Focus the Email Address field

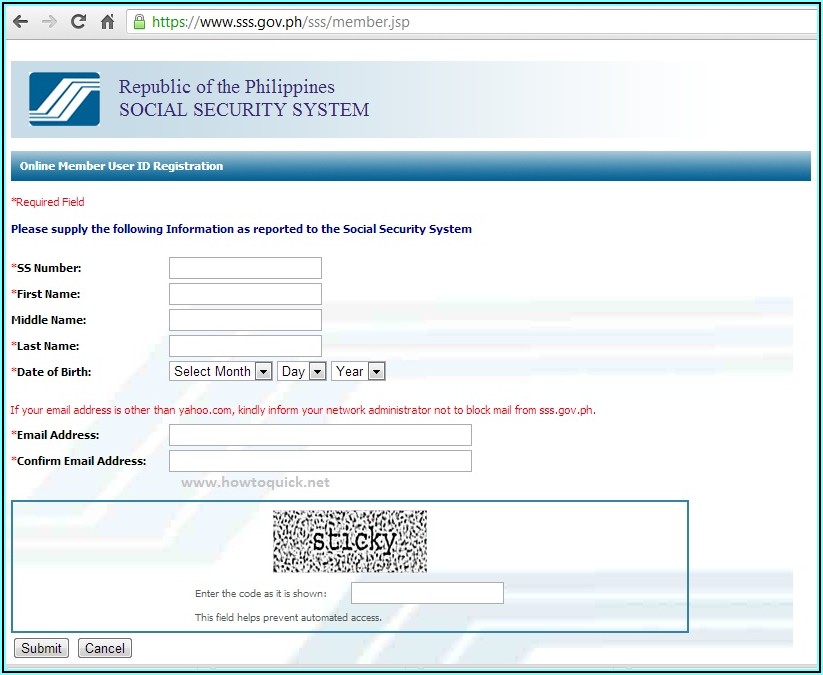coord(320,435)
